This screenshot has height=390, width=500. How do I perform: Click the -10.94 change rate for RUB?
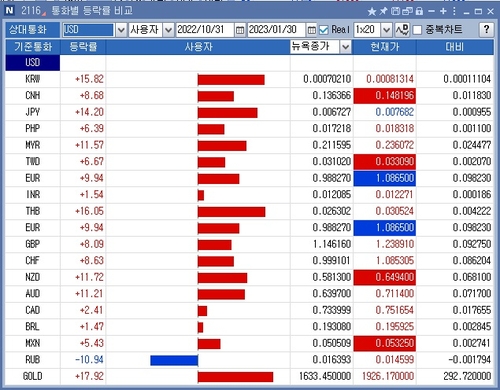pyautogui.click(x=89, y=360)
